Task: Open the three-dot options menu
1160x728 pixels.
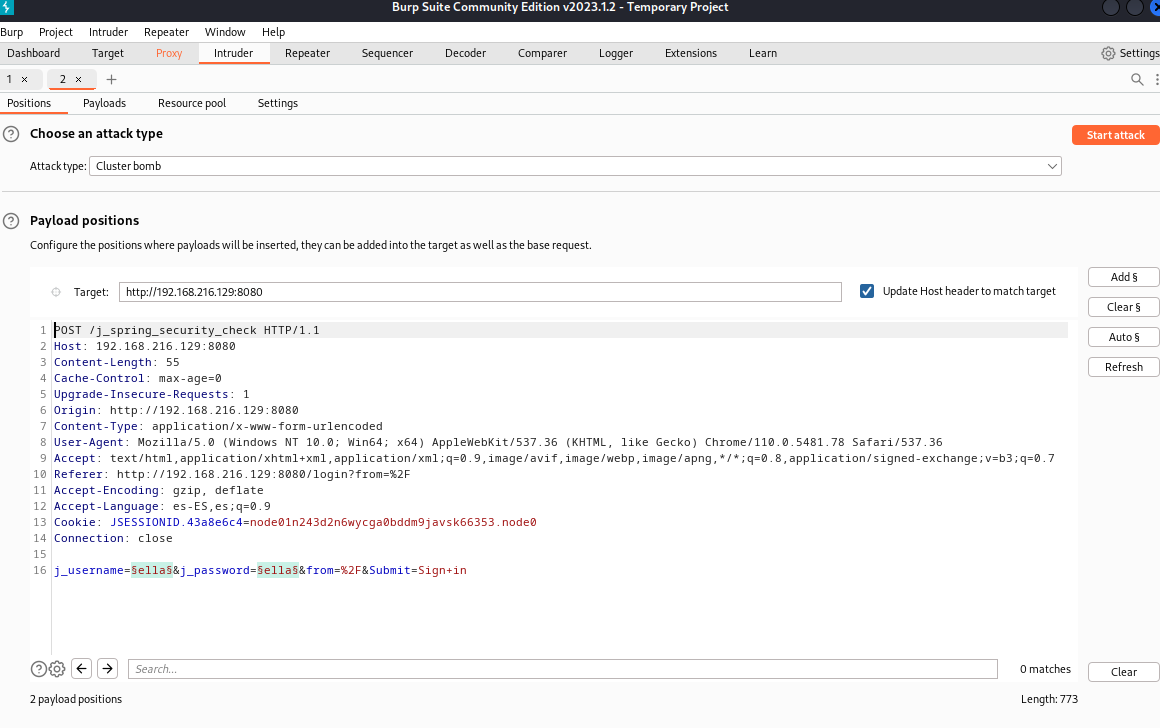Action: (x=1156, y=79)
